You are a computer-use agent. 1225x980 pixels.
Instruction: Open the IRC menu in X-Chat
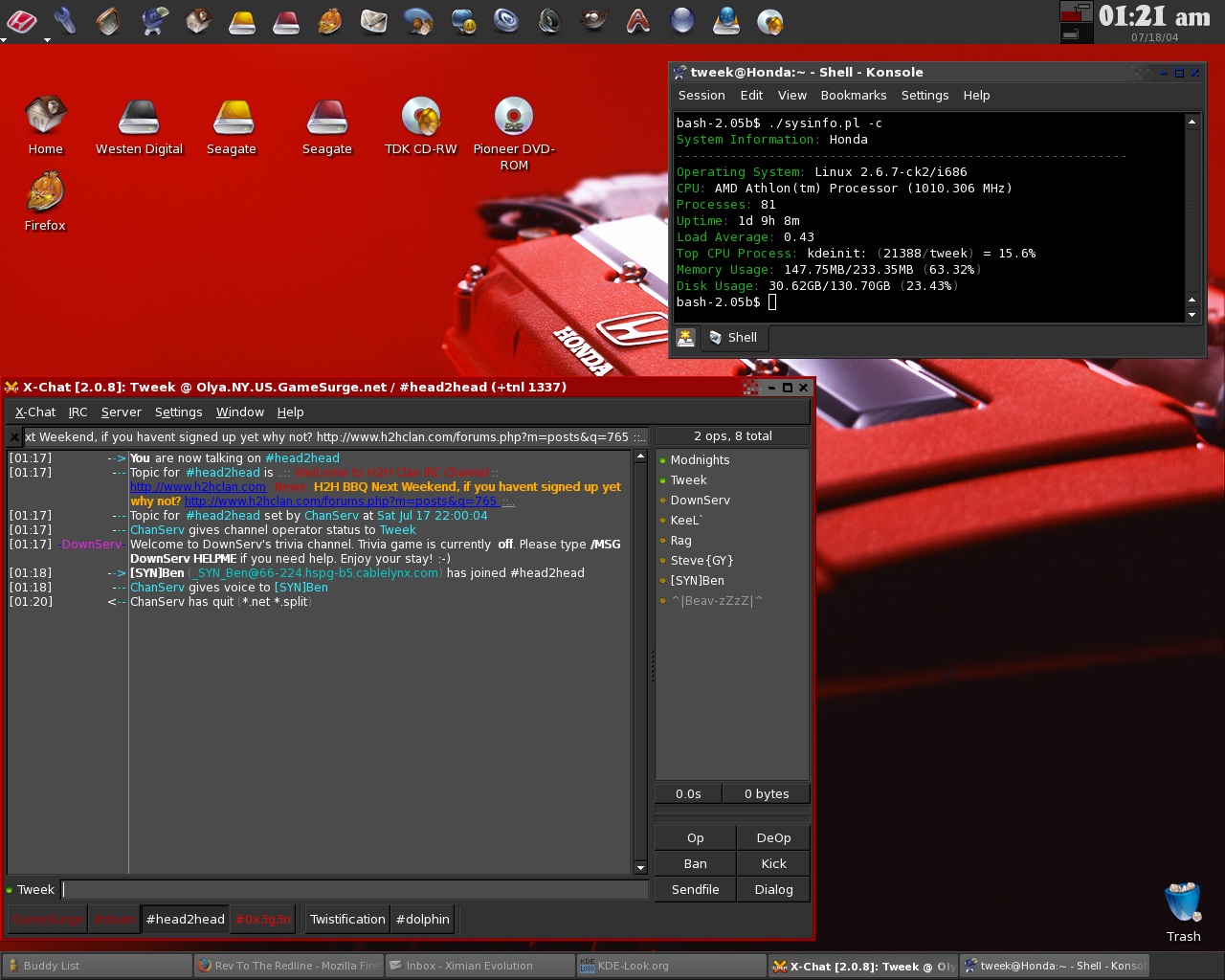pyautogui.click(x=78, y=412)
